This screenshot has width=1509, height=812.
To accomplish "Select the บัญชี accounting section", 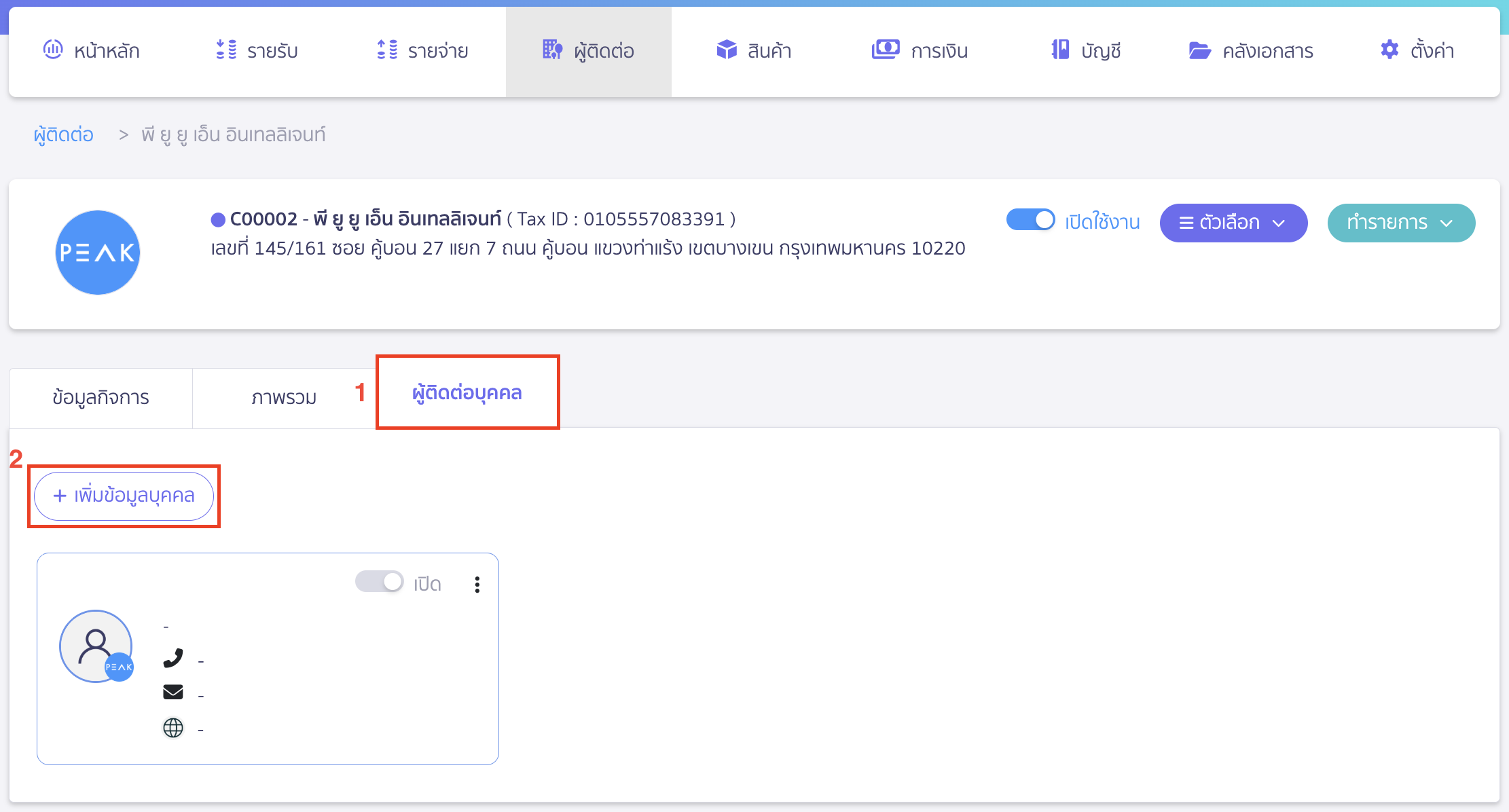I will point(1085,50).
